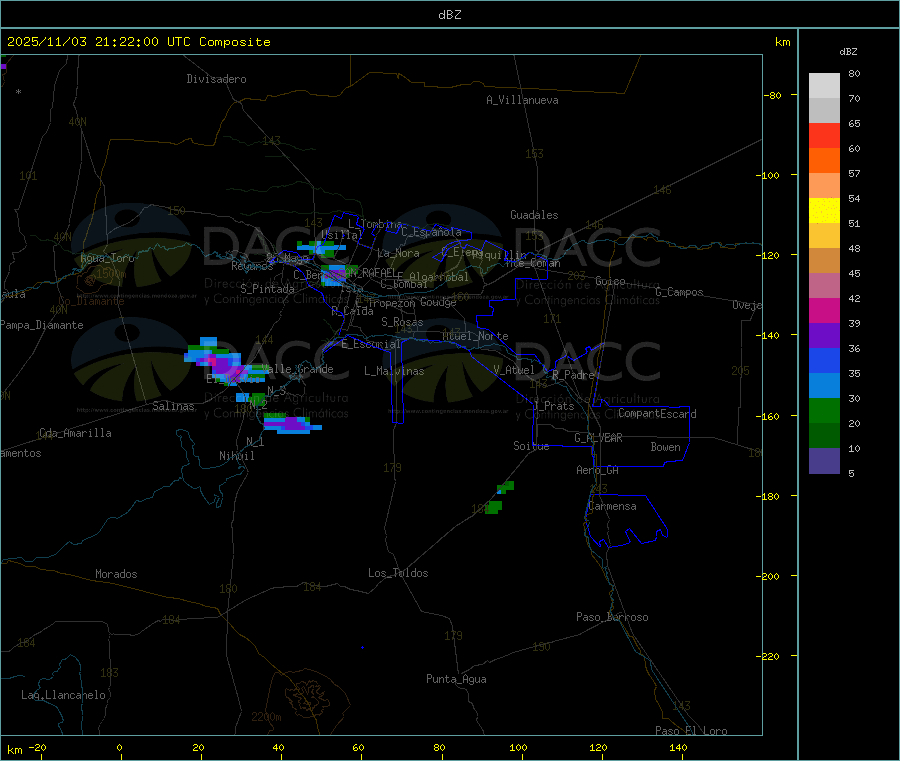
Task: Click the Morados map label
Action: pos(116,574)
